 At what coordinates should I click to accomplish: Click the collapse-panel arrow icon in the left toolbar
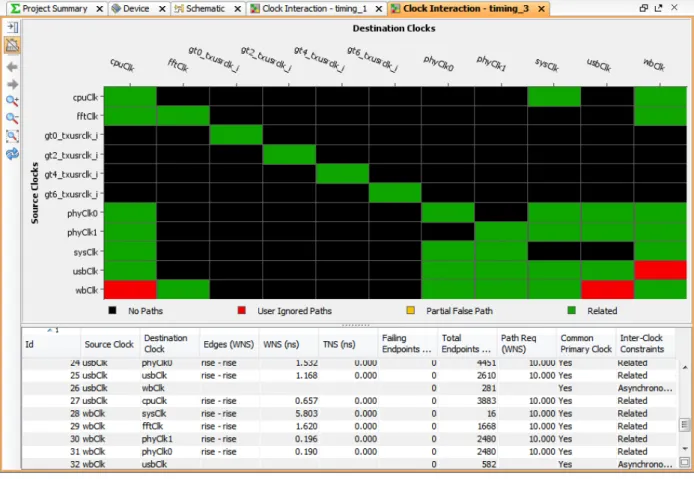pyautogui.click(x=12, y=27)
